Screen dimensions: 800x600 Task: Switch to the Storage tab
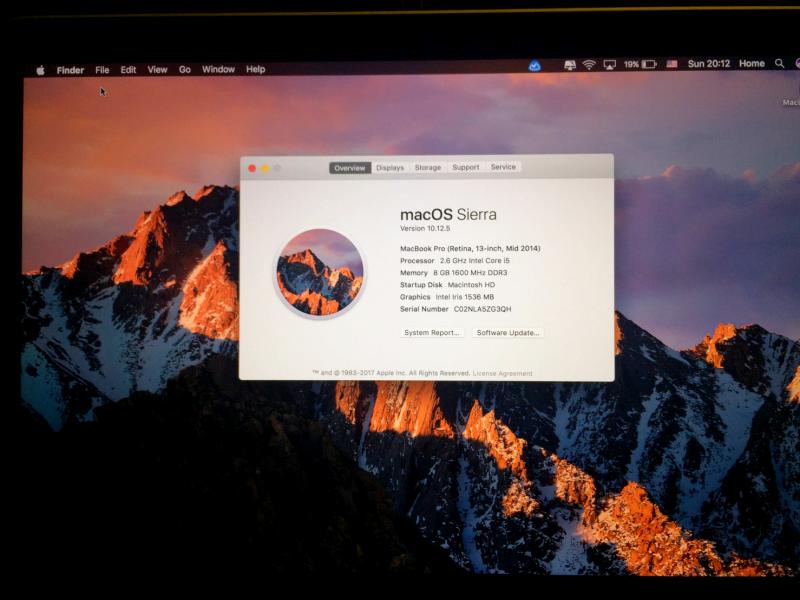[428, 167]
